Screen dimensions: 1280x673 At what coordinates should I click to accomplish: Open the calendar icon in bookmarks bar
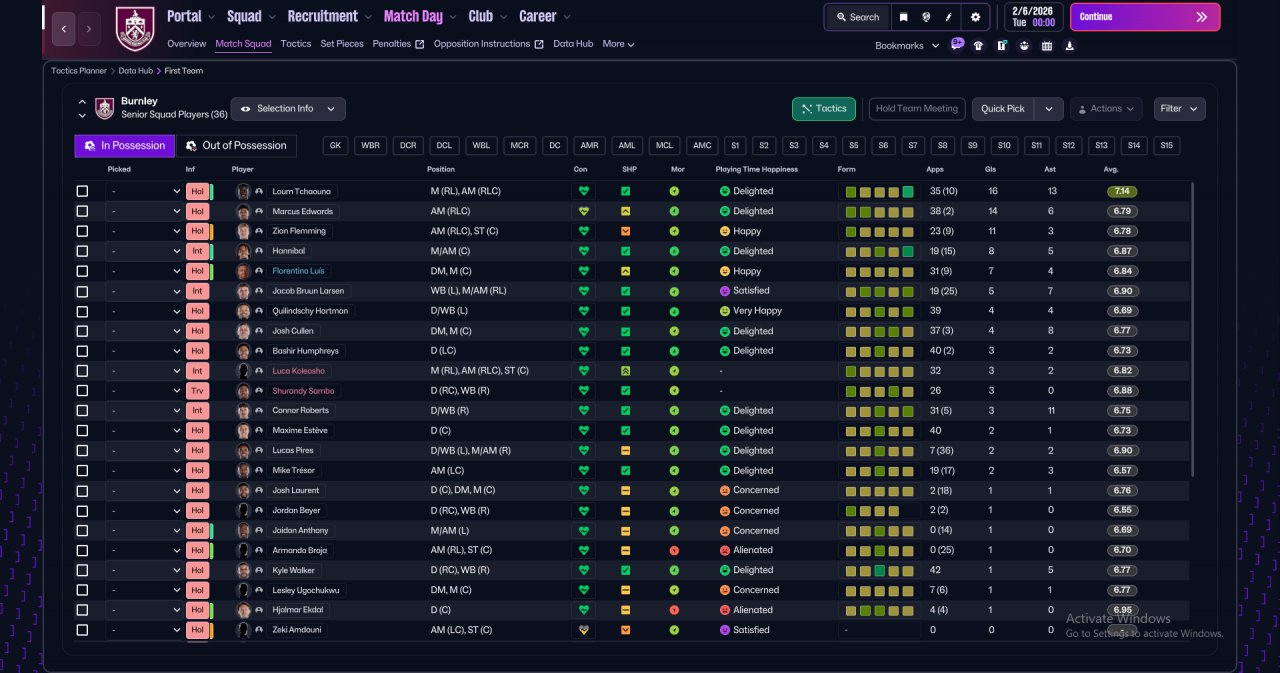click(1047, 45)
